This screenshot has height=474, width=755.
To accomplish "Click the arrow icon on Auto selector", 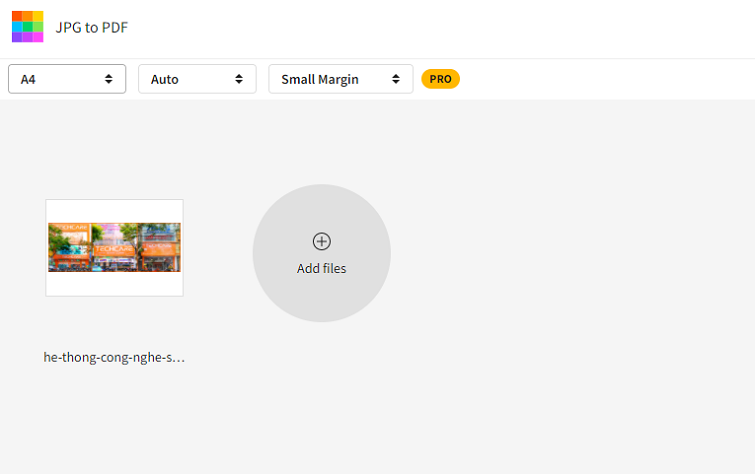I will (x=239, y=79).
